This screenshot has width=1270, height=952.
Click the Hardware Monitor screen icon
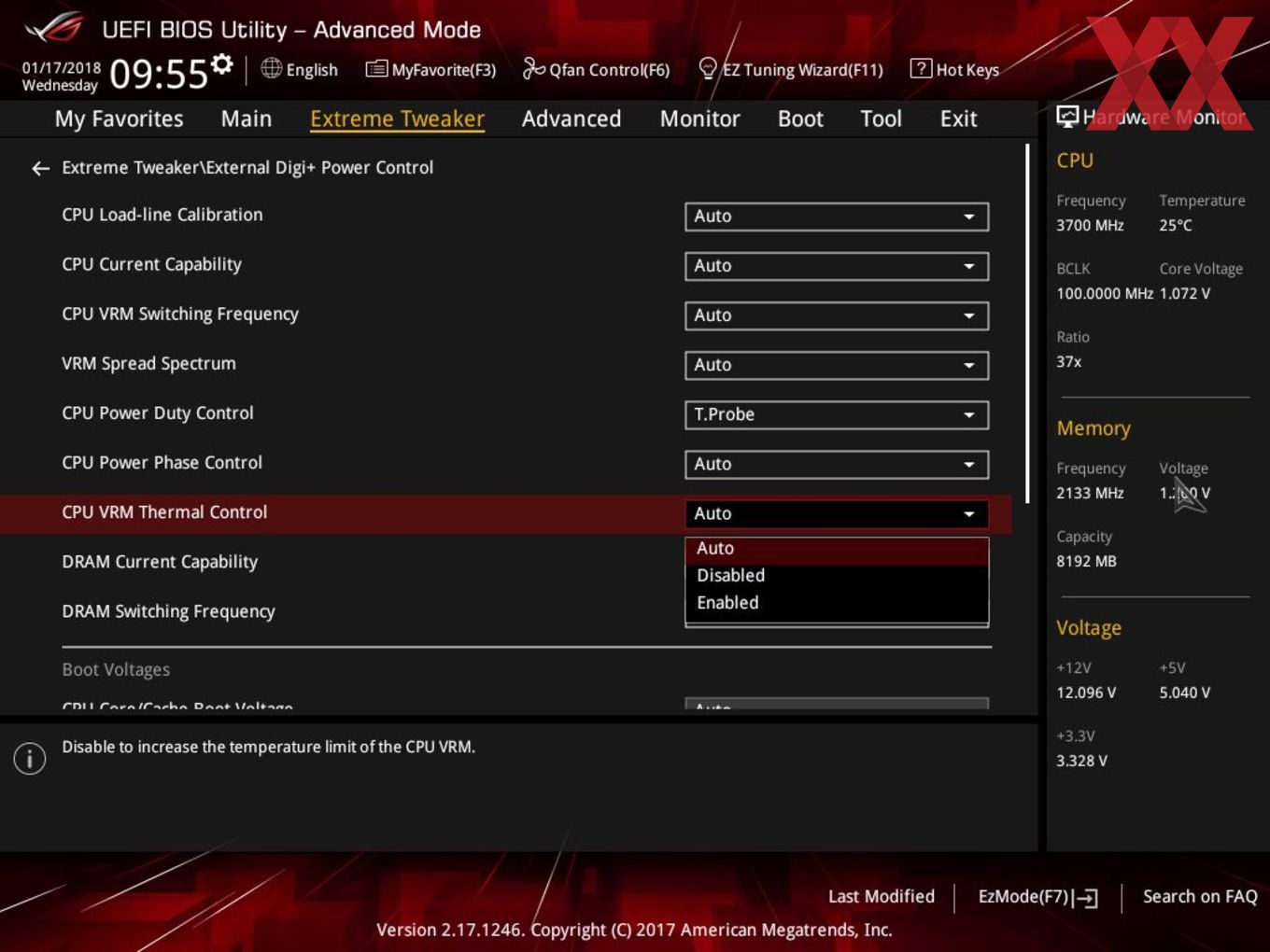pos(1067,117)
